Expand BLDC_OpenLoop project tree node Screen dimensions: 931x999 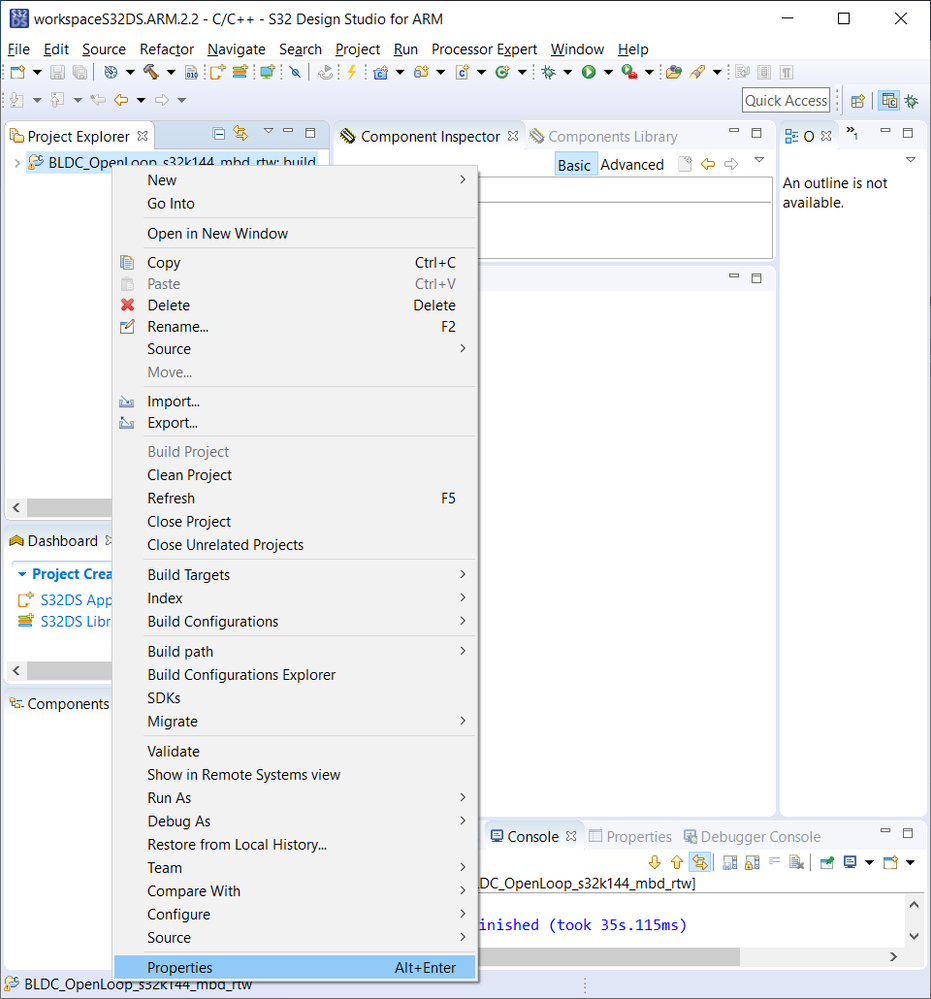(x=17, y=163)
